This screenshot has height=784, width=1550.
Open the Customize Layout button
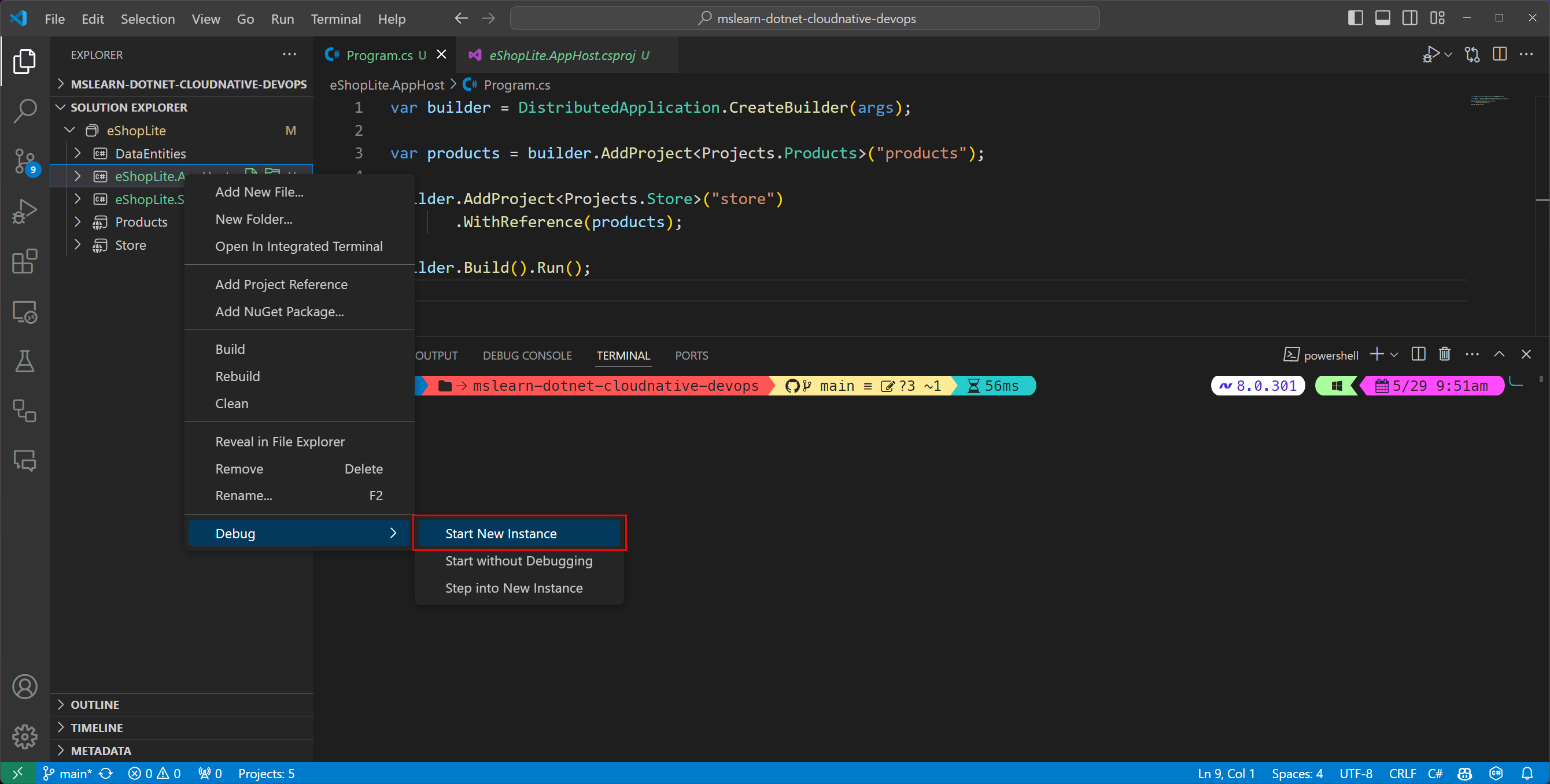1437,18
